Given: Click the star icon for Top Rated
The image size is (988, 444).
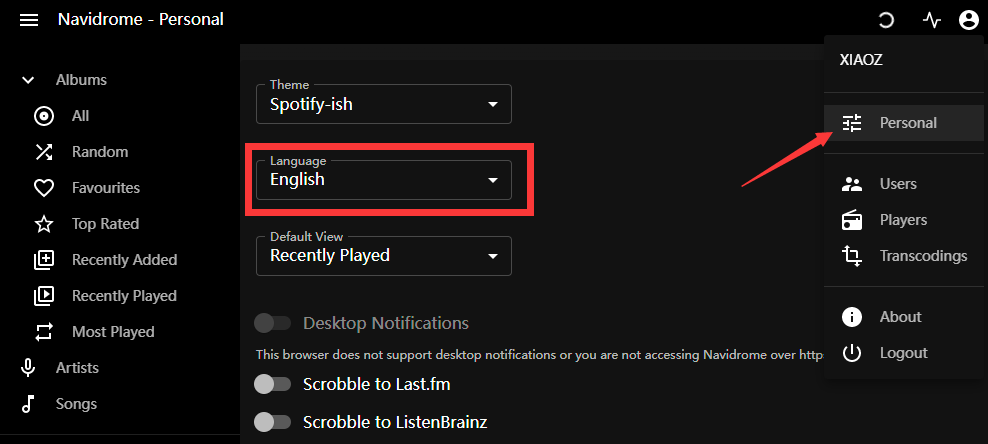Looking at the screenshot, I should [43, 224].
